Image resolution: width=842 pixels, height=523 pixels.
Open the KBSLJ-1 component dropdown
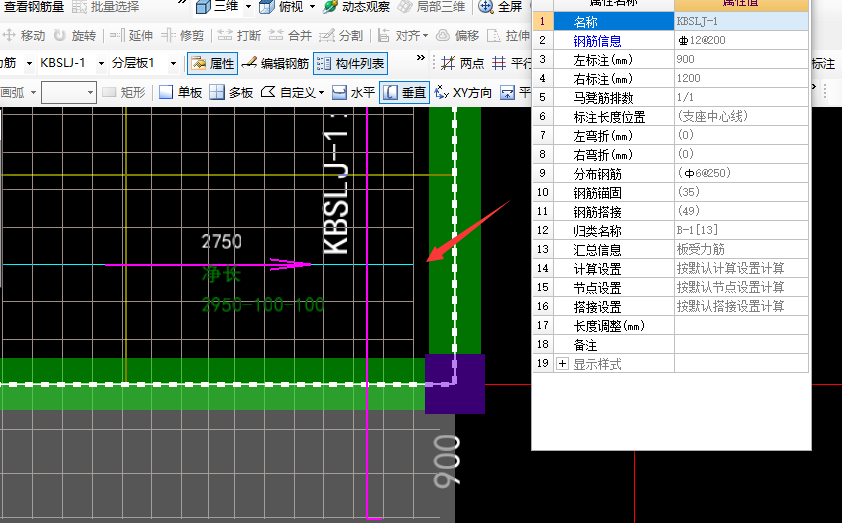[101, 63]
